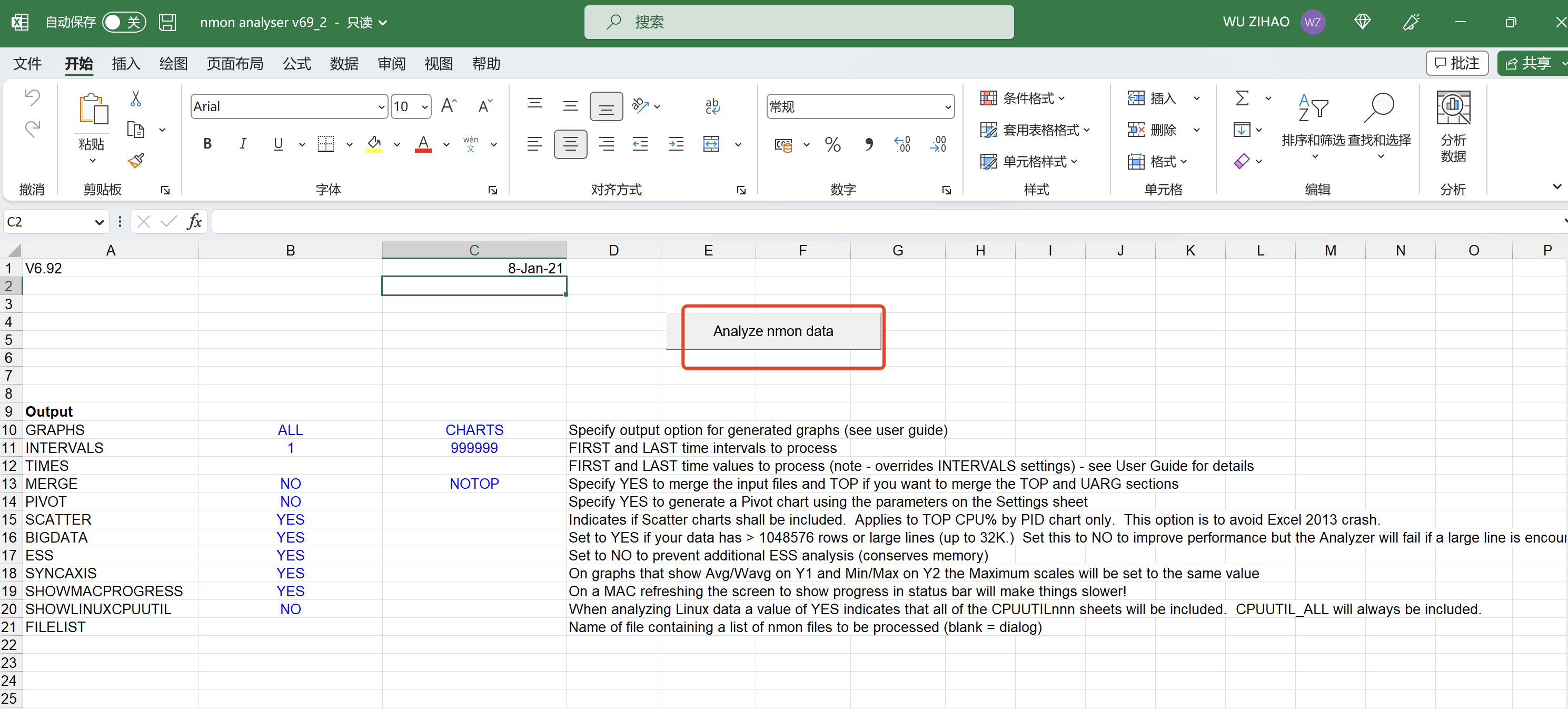Click the Paste clipboard icon
The image size is (1568, 709).
pos(93,110)
